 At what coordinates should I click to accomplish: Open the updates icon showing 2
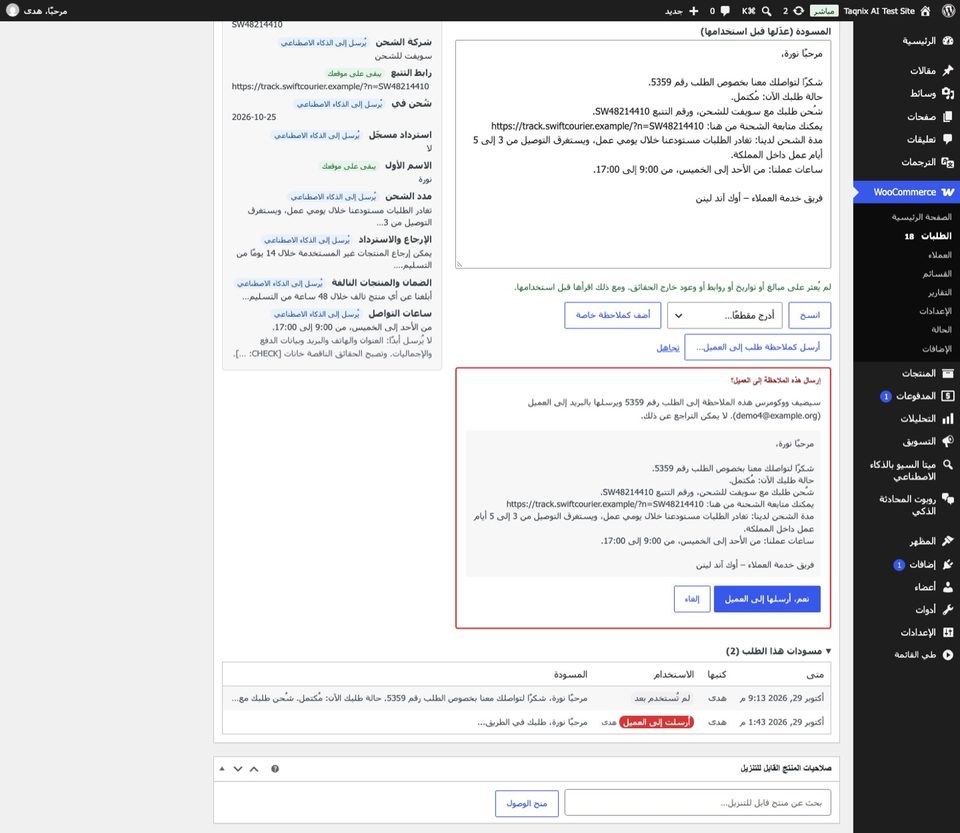(x=798, y=10)
